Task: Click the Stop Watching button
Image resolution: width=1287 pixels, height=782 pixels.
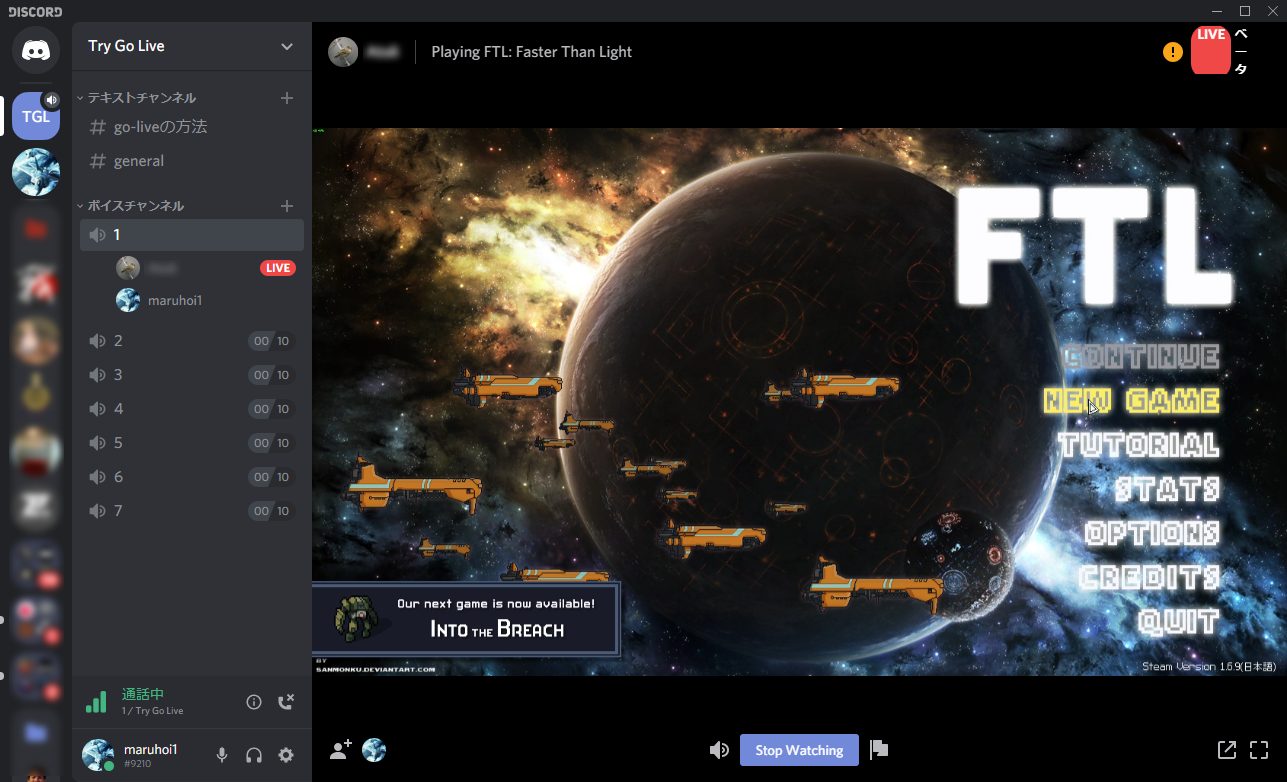Action: tap(799, 750)
